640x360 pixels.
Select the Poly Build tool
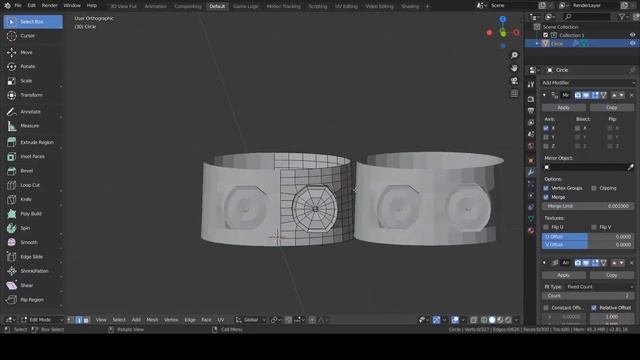tap(33, 213)
